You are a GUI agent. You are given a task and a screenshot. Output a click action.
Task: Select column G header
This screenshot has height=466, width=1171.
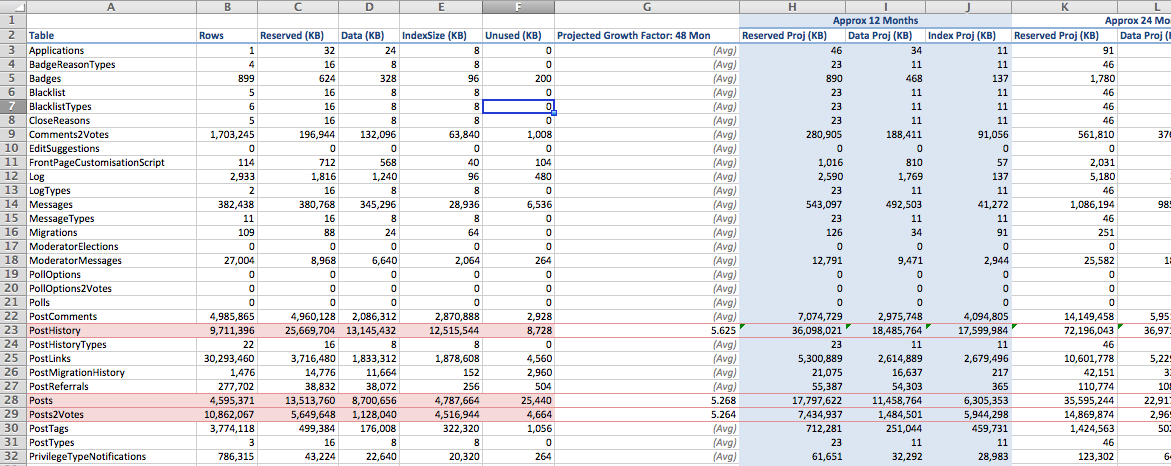[x=647, y=7]
